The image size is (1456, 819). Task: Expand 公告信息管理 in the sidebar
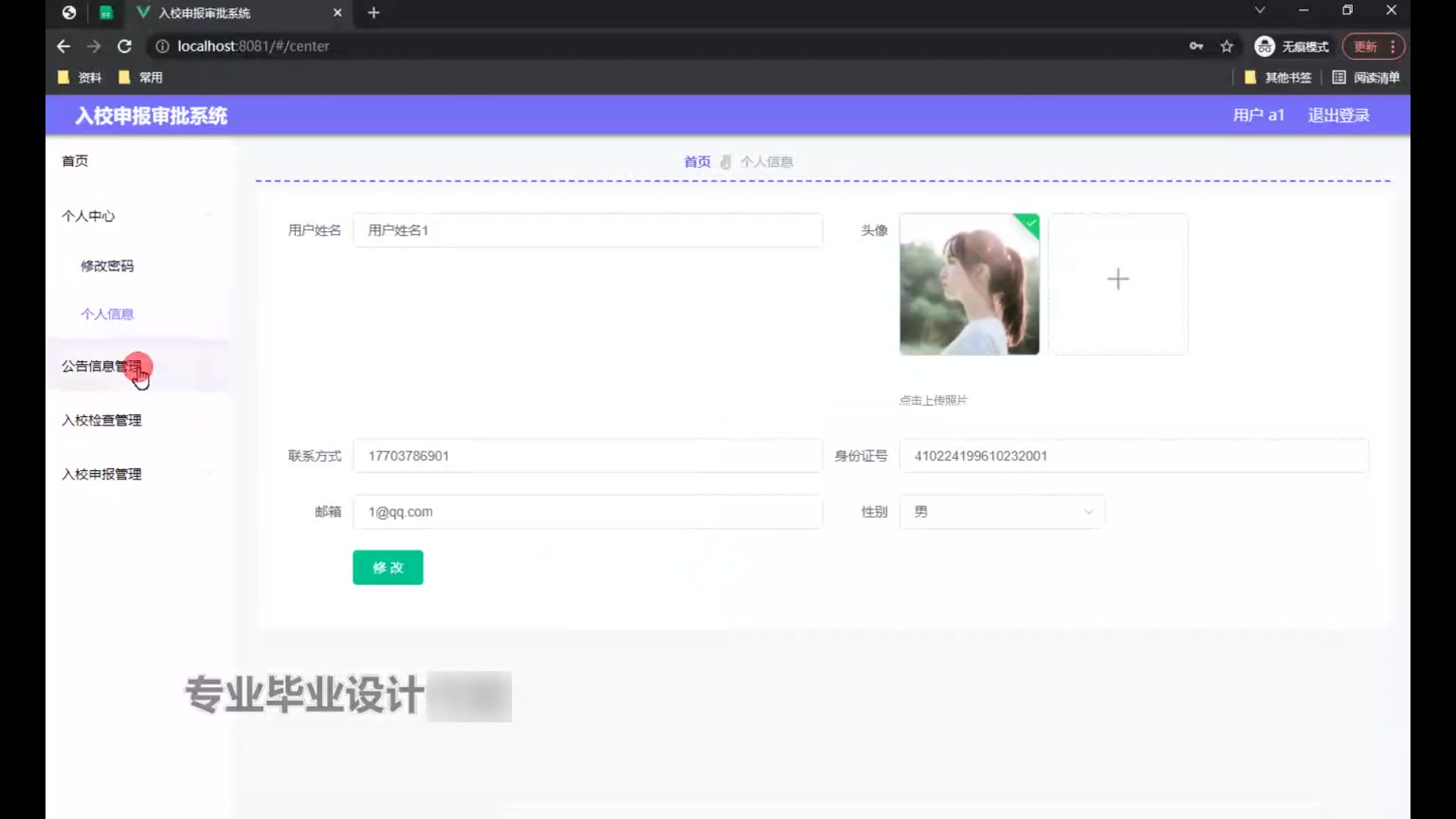pyautogui.click(x=136, y=366)
